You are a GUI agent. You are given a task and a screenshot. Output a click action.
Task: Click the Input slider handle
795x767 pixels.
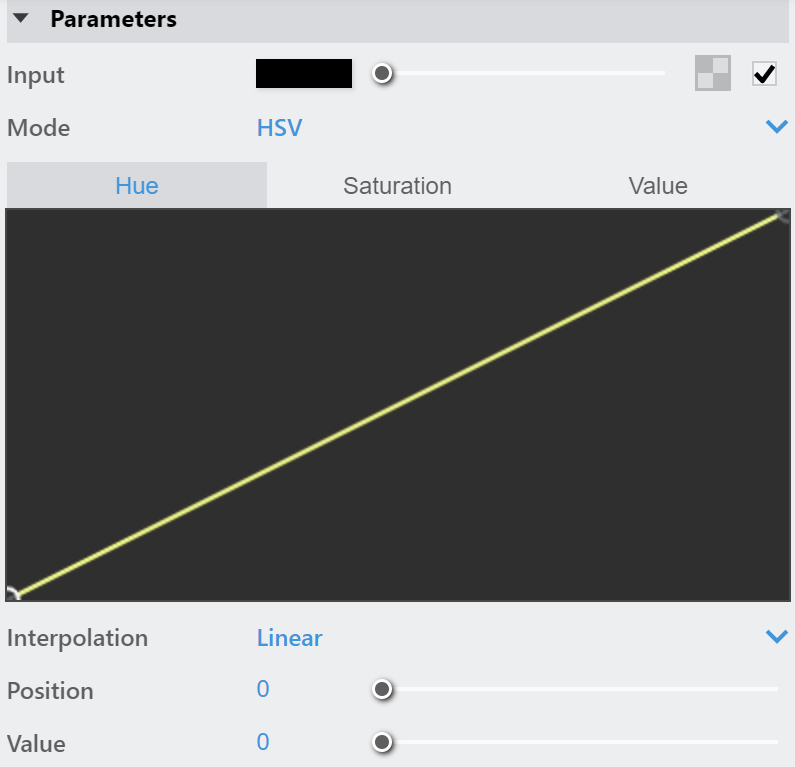382,74
